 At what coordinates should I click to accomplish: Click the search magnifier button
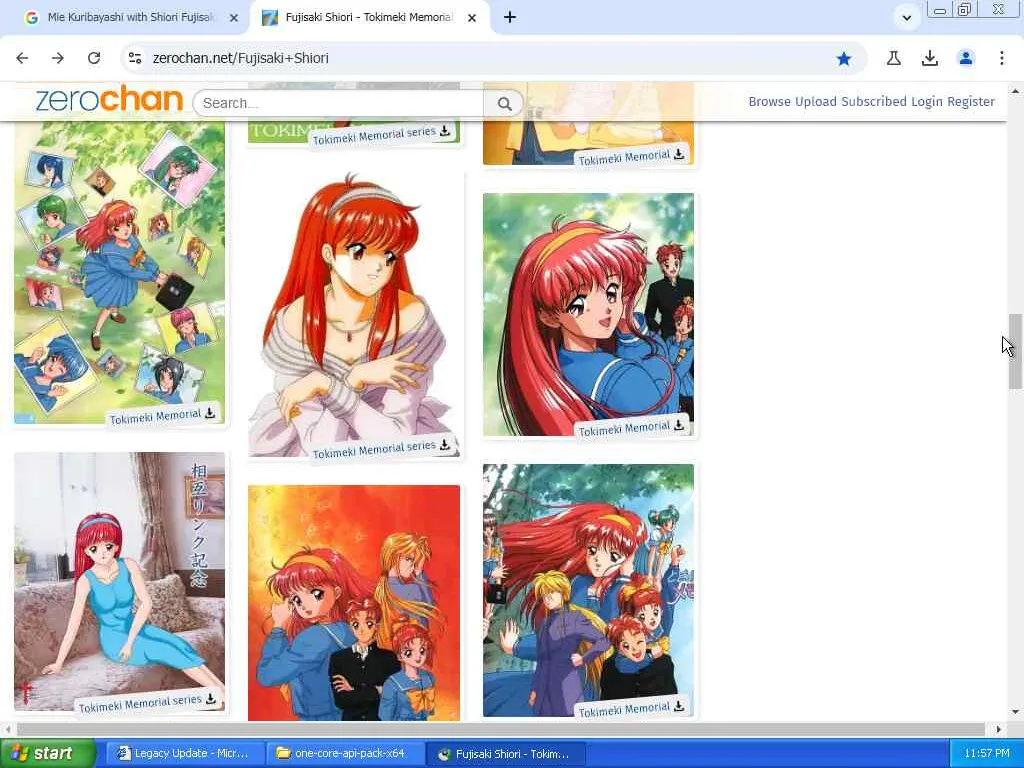pos(504,103)
